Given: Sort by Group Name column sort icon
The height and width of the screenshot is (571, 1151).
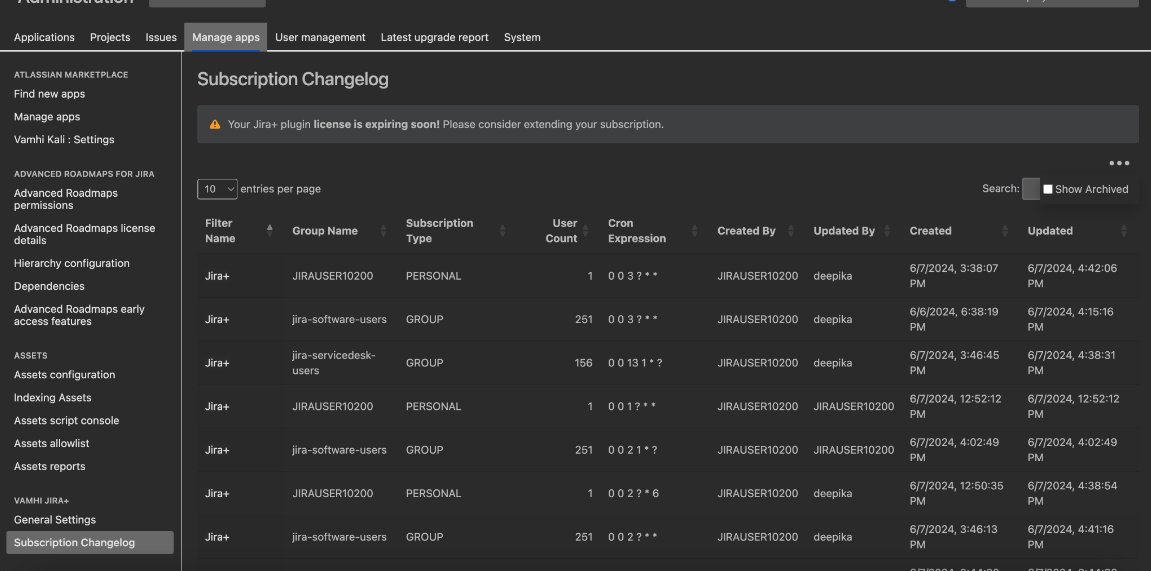Looking at the screenshot, I should (384, 231).
